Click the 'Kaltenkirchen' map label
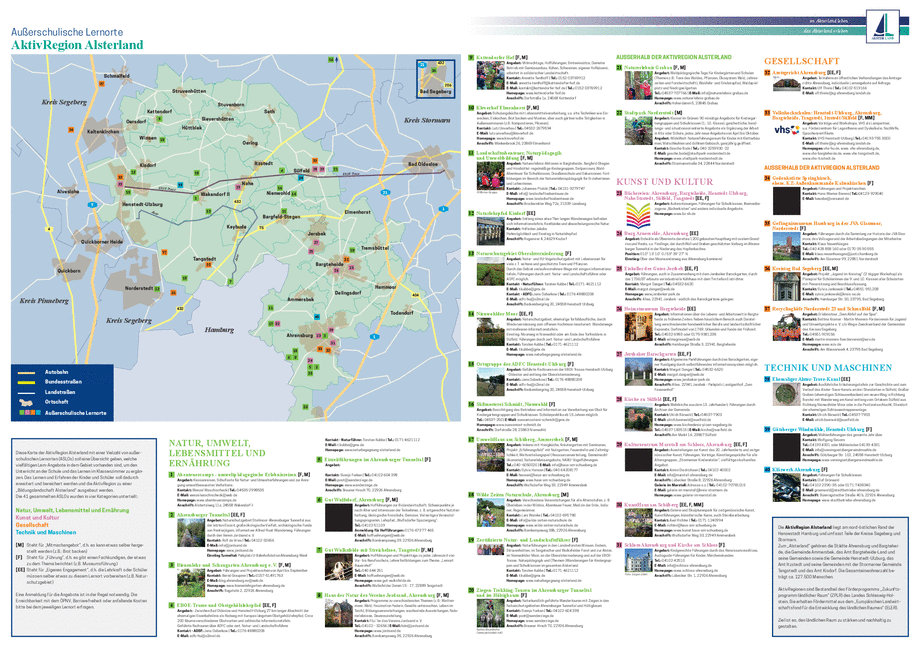The height and width of the screenshot is (651, 920). click(x=103, y=132)
